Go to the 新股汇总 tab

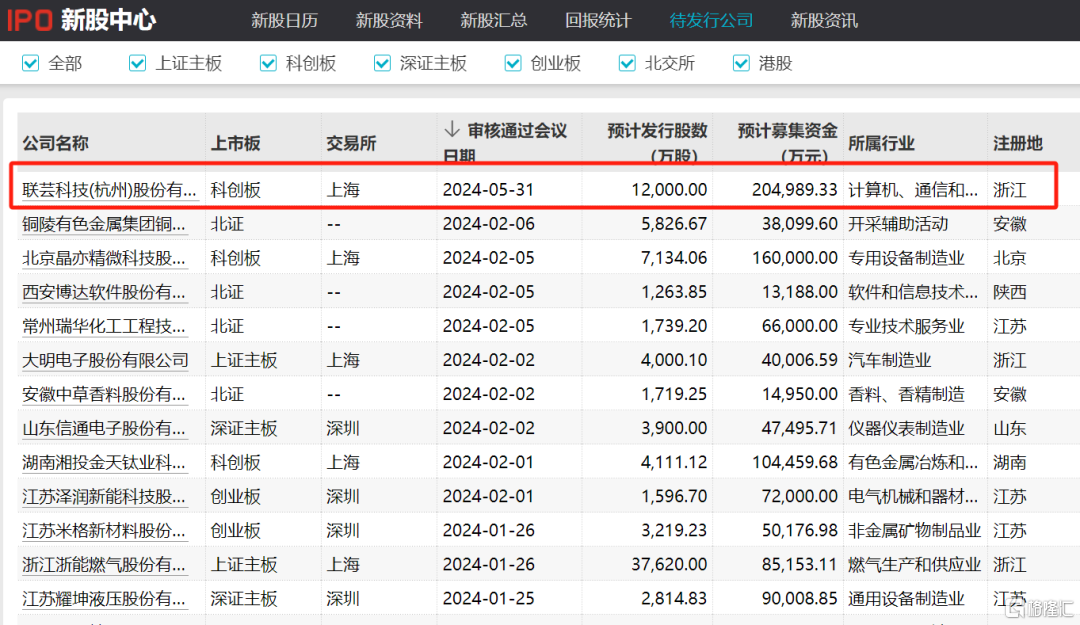(x=494, y=21)
